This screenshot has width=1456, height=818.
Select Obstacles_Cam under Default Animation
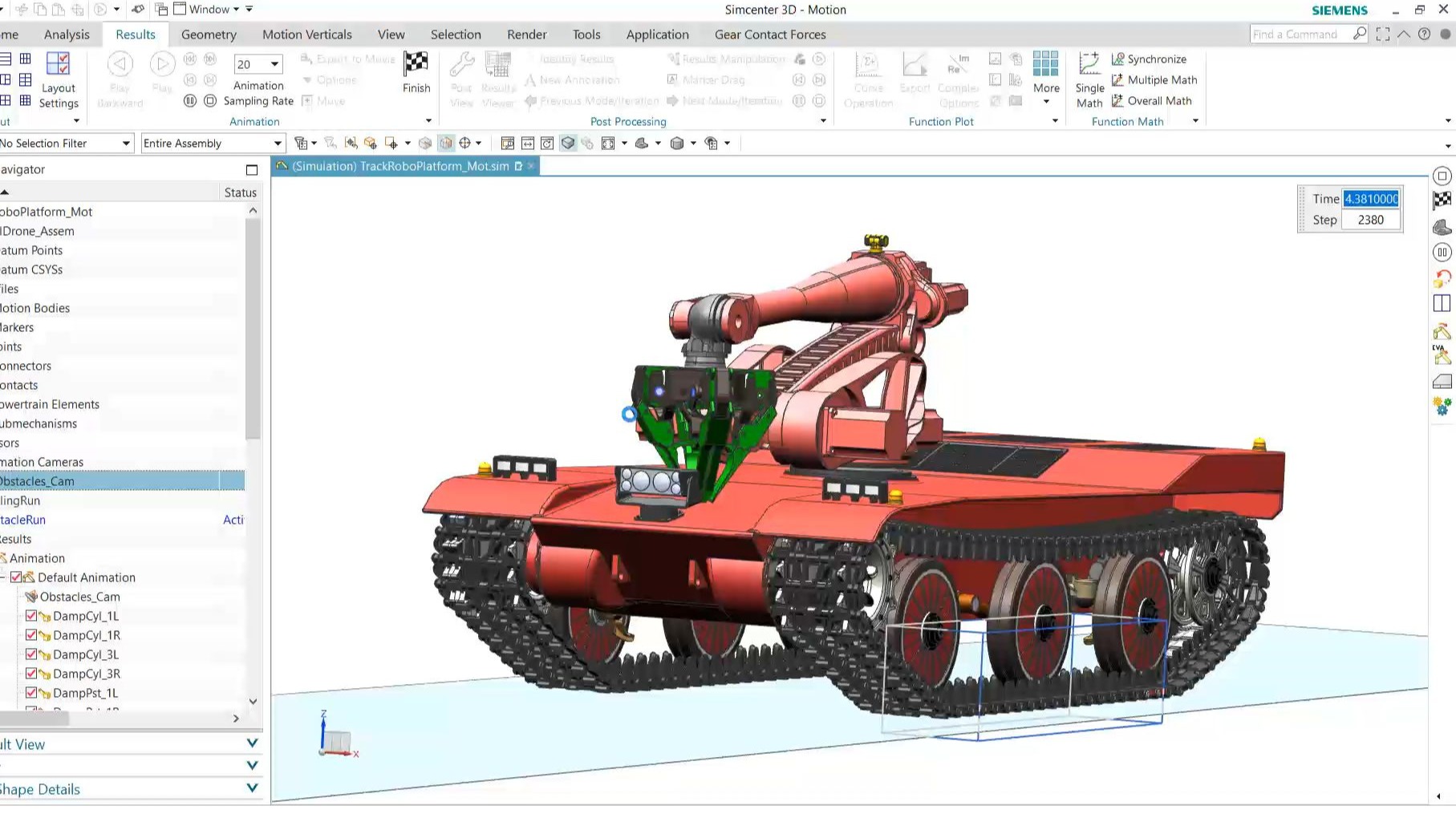[x=79, y=597]
